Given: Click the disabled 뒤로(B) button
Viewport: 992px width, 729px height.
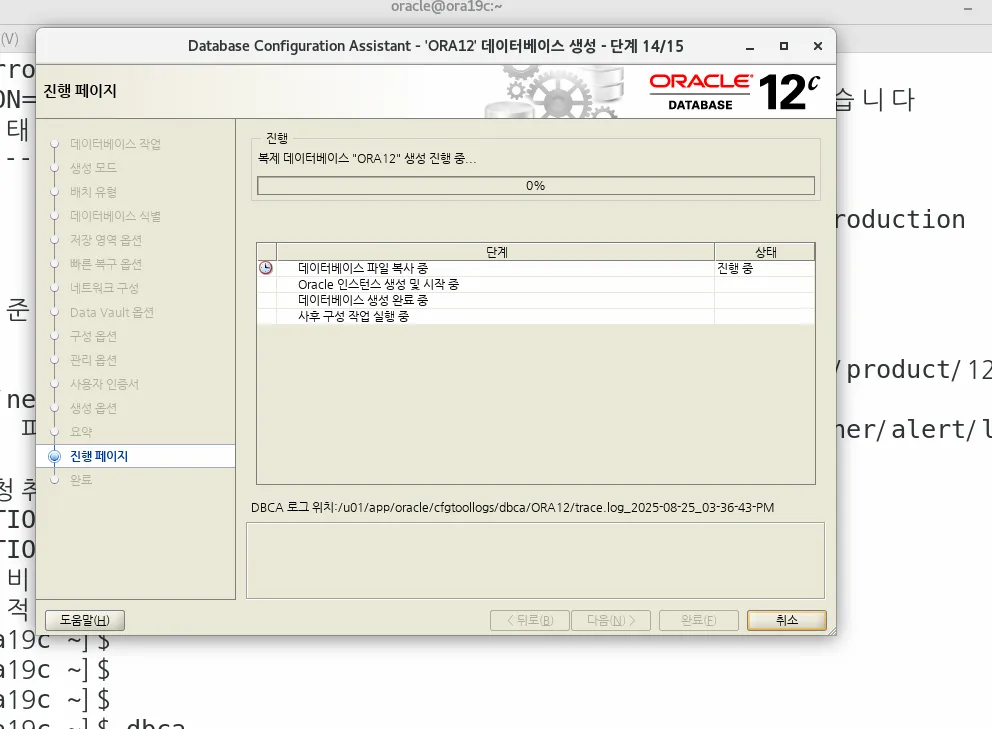Looking at the screenshot, I should (x=530, y=620).
